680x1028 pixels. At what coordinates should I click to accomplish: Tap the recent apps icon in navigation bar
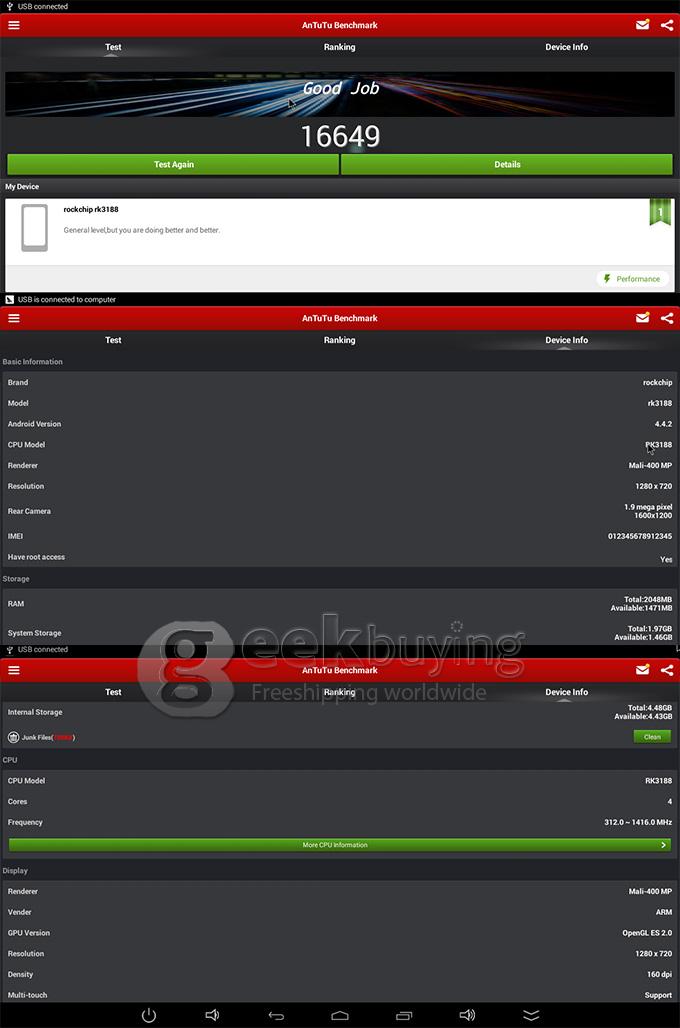[404, 1016]
